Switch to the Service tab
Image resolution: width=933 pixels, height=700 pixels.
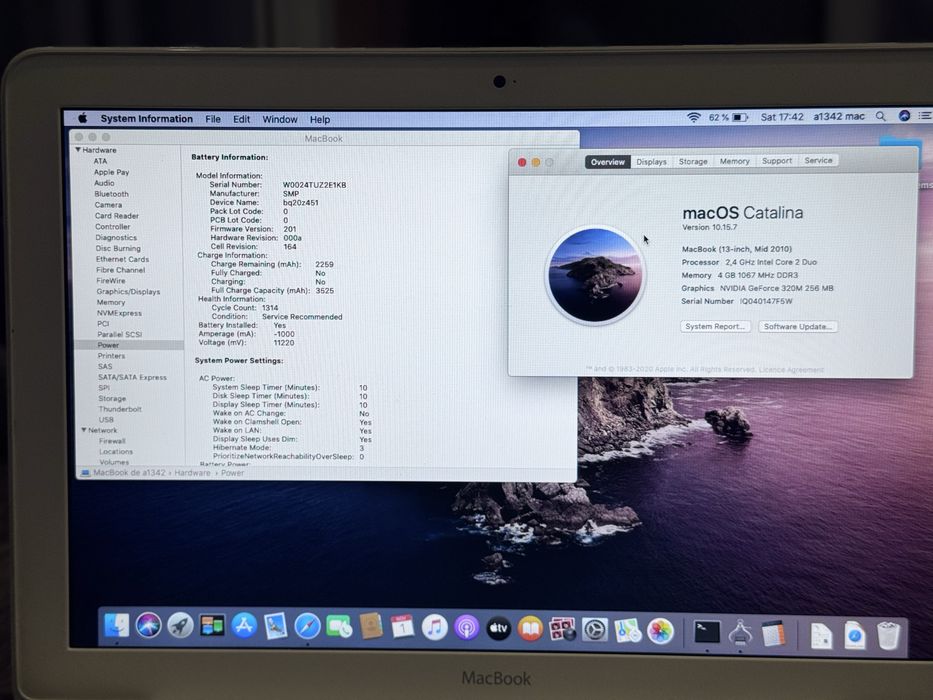click(818, 160)
